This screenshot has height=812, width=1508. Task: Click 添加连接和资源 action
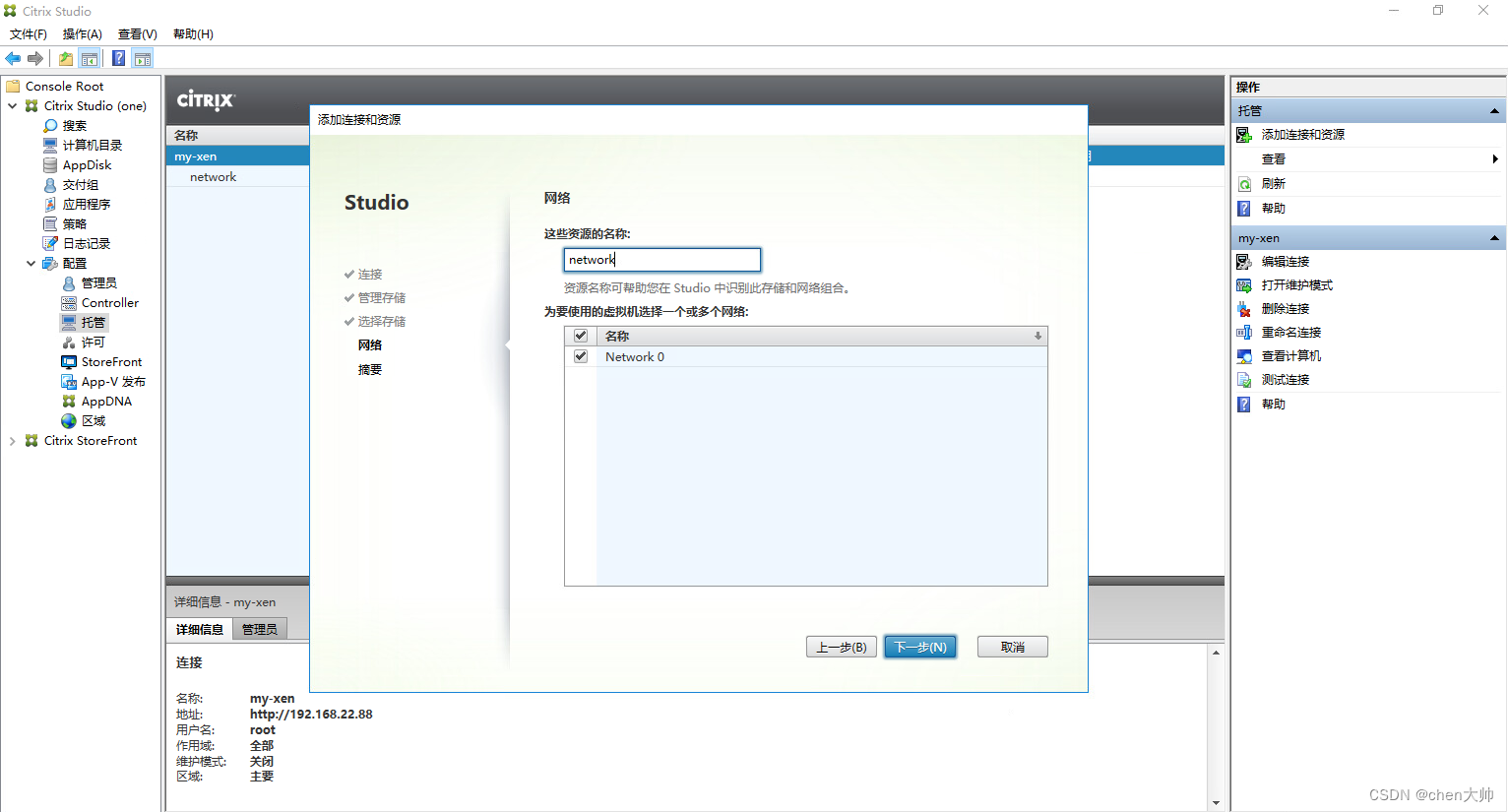coord(1302,135)
